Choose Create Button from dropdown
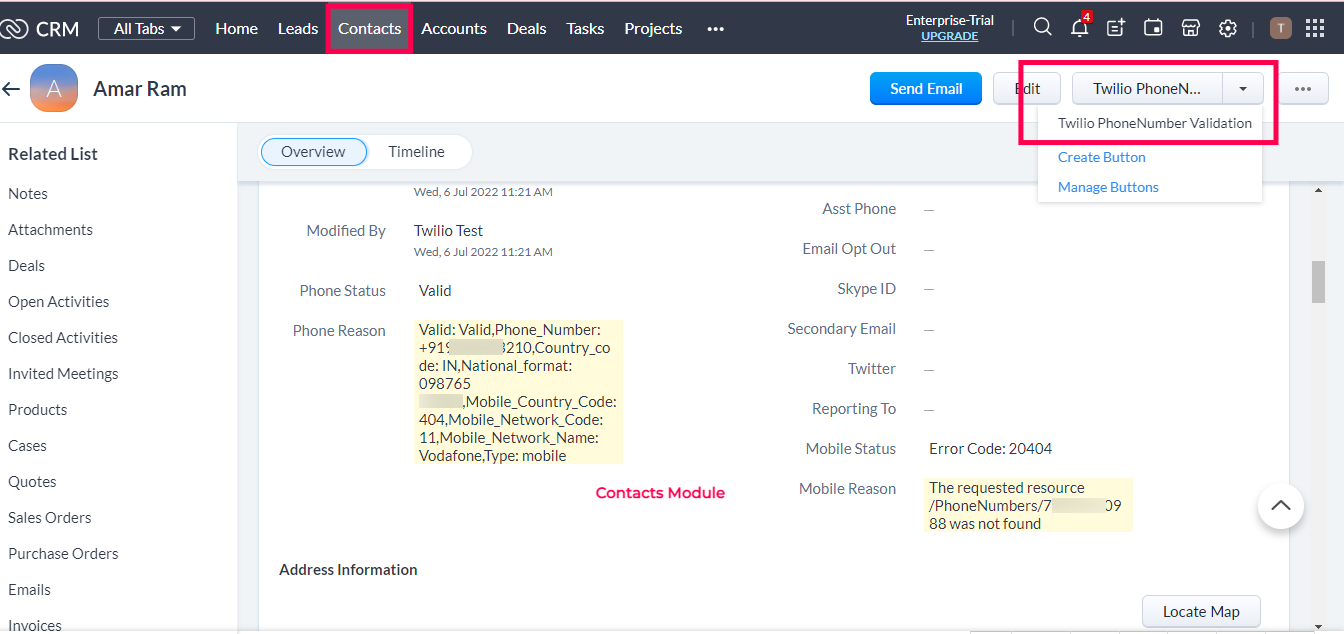The image size is (1344, 634). click(x=1102, y=157)
